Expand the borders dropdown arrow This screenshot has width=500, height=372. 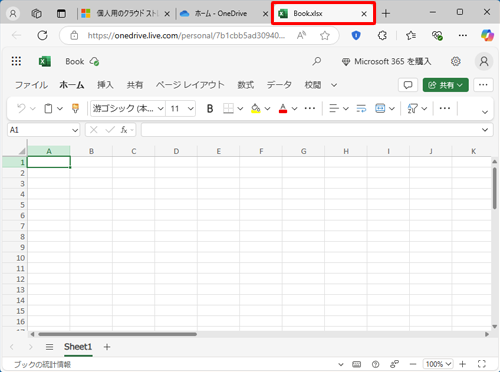(x=240, y=109)
